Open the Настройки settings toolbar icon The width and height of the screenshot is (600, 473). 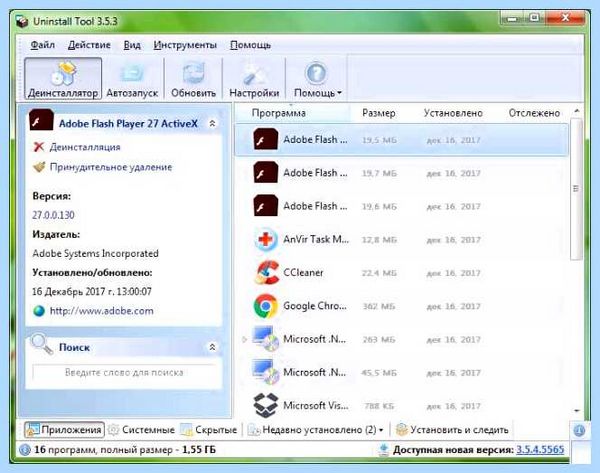(254, 78)
